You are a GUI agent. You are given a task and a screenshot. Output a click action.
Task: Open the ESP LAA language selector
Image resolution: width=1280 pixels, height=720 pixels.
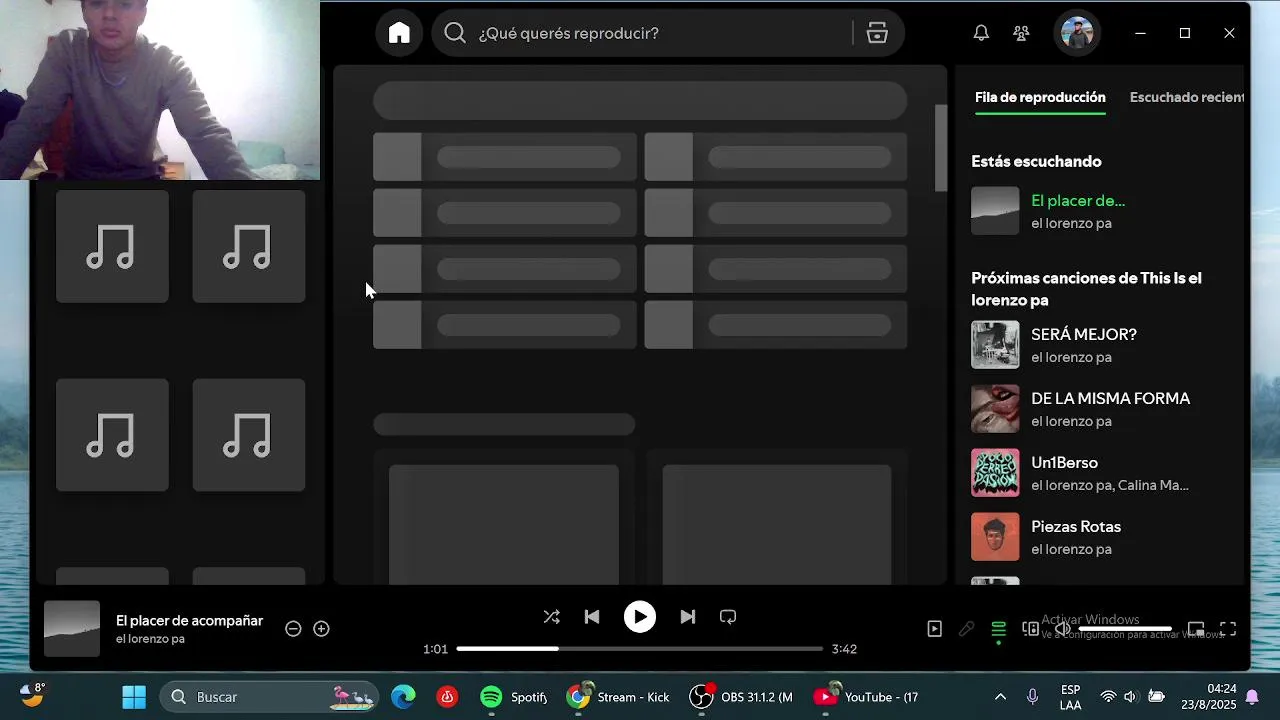coord(1070,697)
